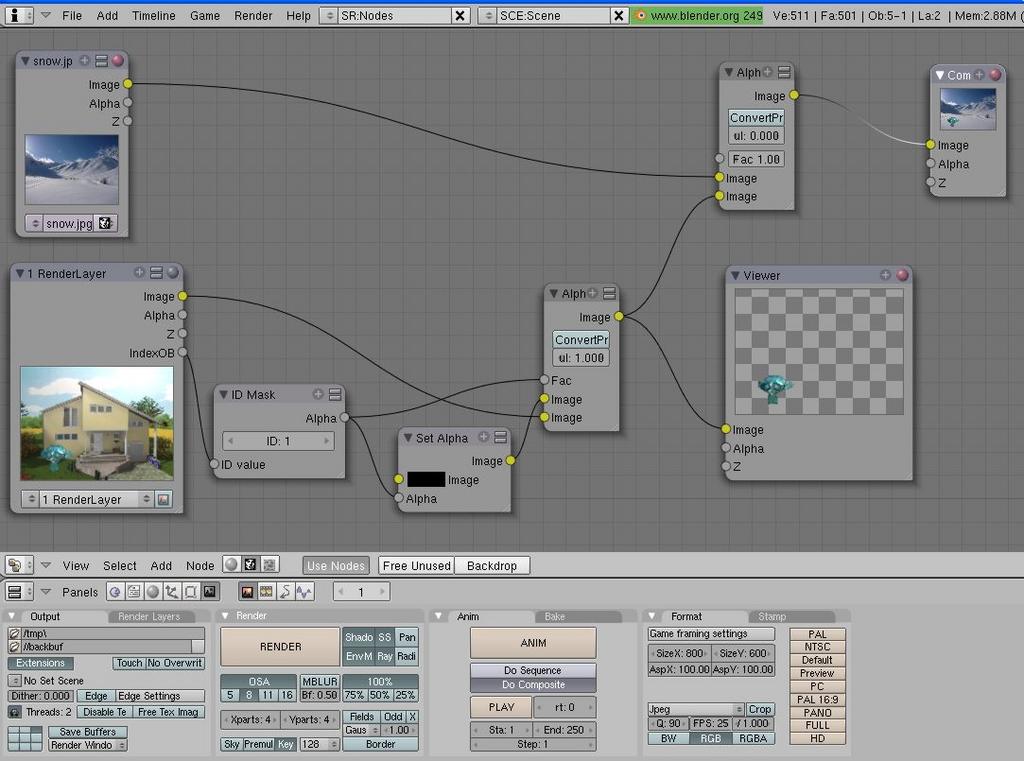Open Node menu in node editor header

coord(200,566)
